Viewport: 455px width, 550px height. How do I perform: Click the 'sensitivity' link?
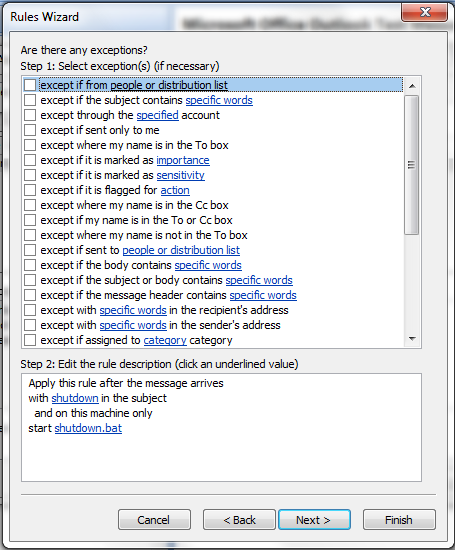180,175
